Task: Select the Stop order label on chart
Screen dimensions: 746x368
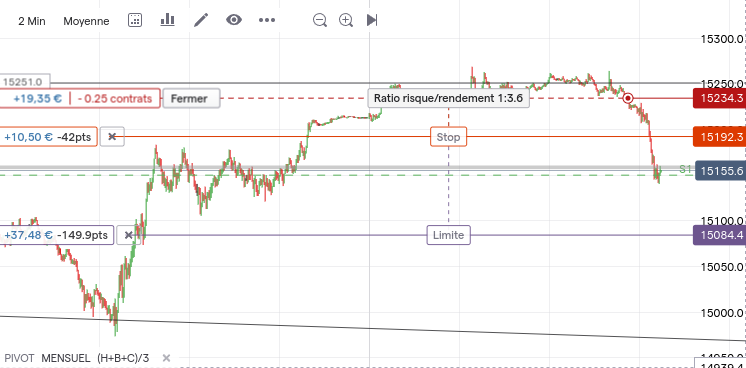Action: [x=448, y=137]
